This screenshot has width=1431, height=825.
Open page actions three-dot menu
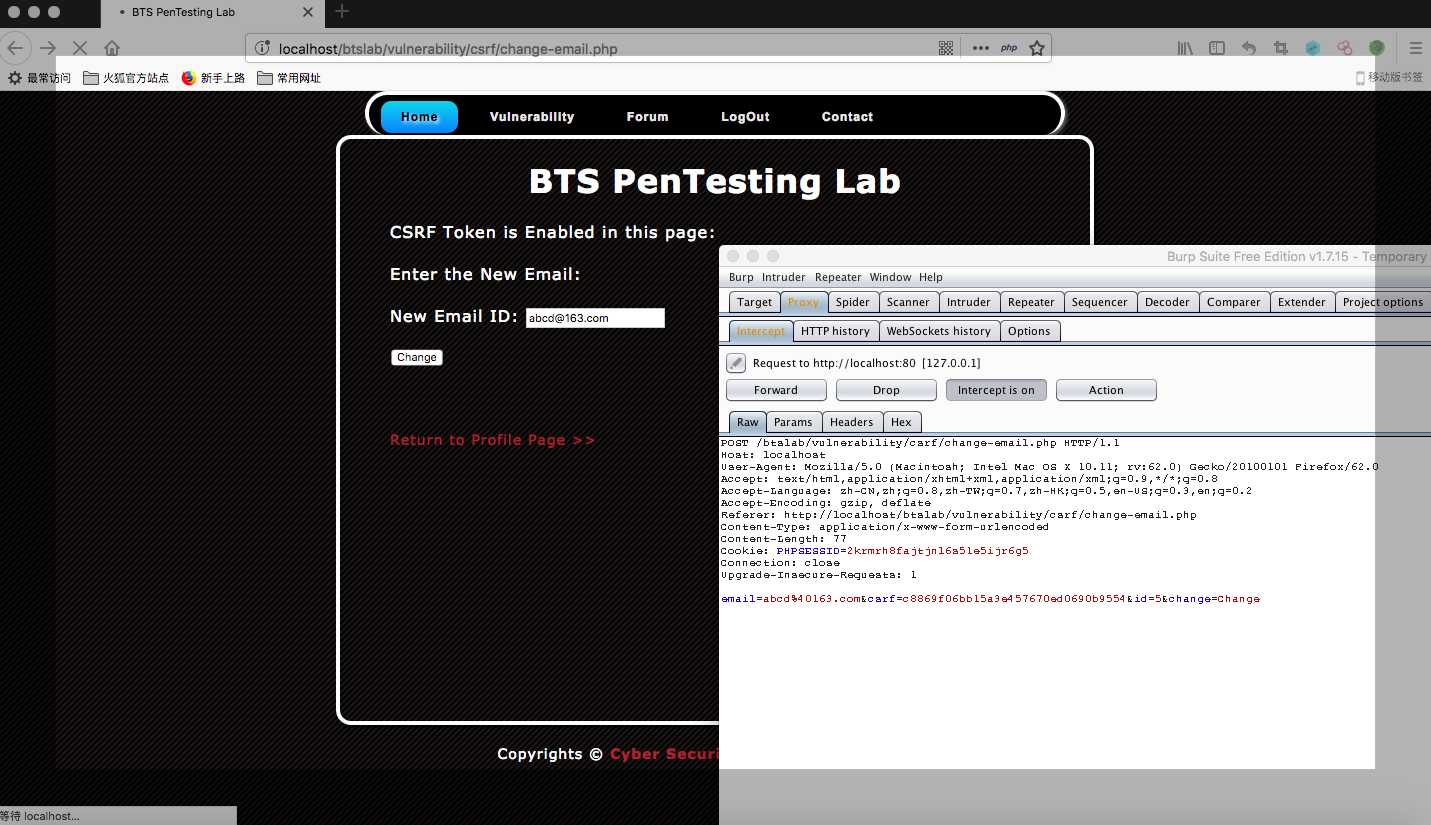[980, 48]
